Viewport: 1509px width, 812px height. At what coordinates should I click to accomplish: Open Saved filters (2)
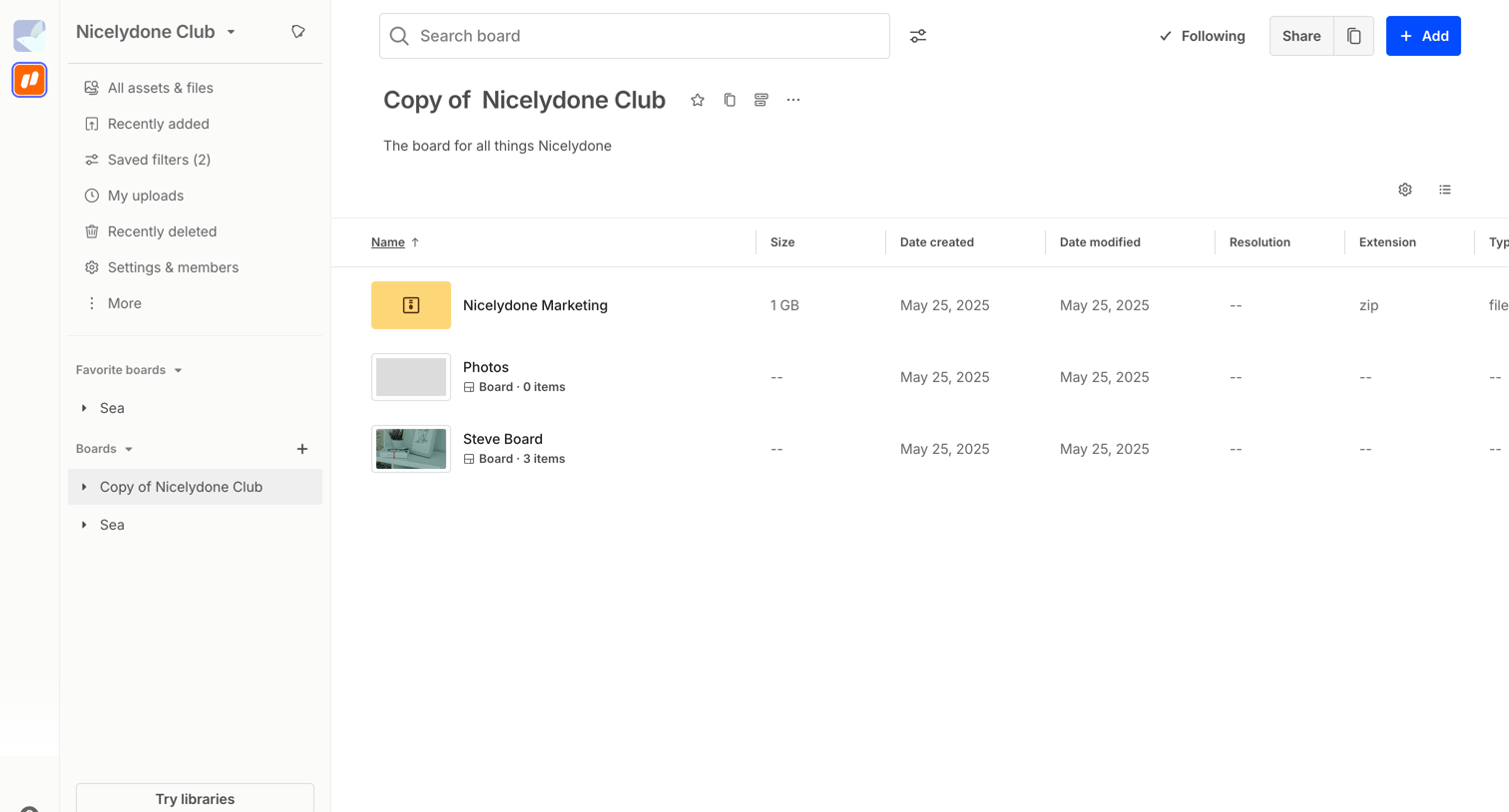159,160
